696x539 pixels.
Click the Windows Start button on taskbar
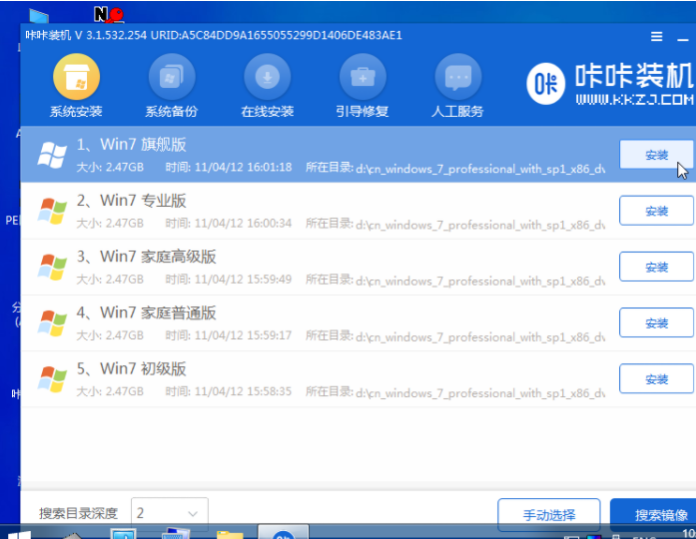(x=20, y=534)
